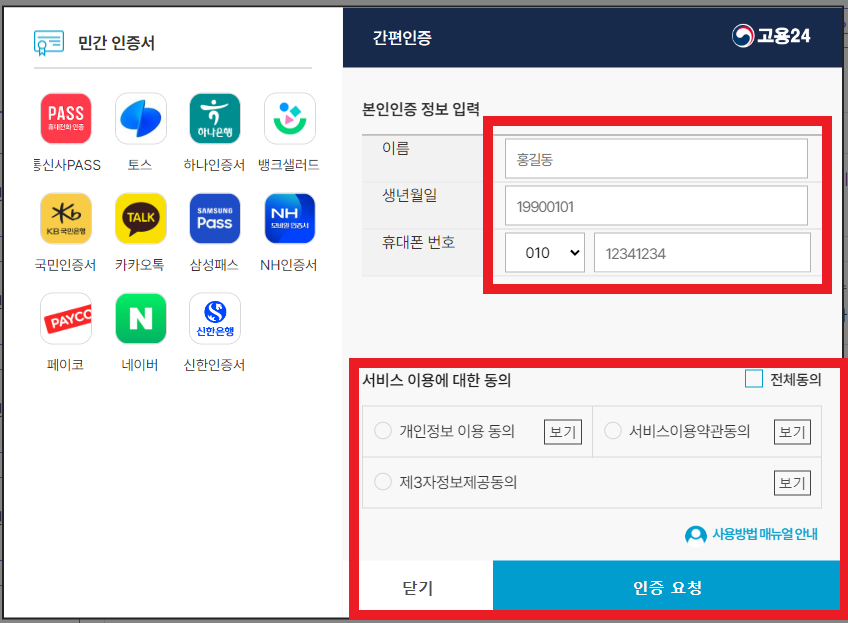Choose the 토스 (Toss) certificate icon

(x=141, y=118)
